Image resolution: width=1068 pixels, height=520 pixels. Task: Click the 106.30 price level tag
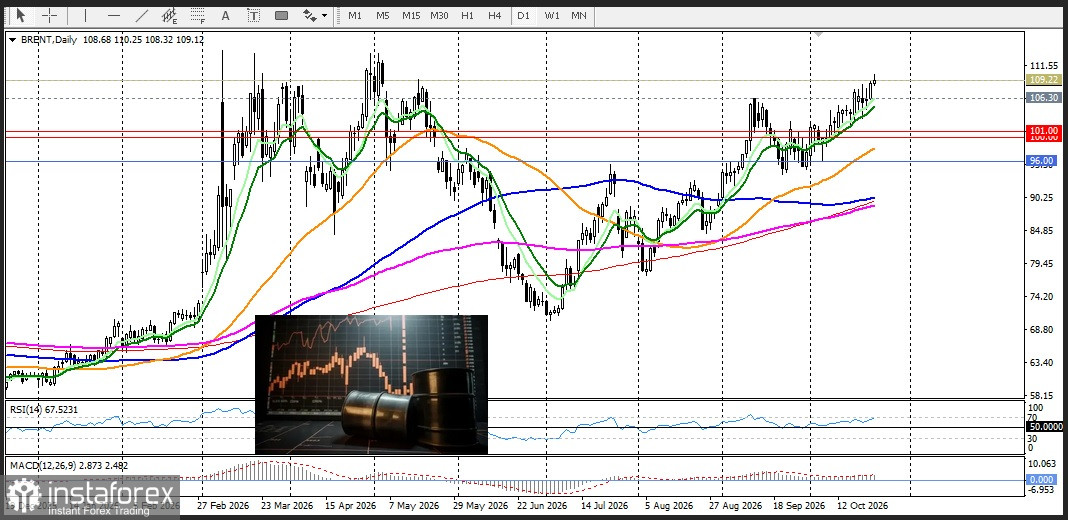click(1043, 97)
